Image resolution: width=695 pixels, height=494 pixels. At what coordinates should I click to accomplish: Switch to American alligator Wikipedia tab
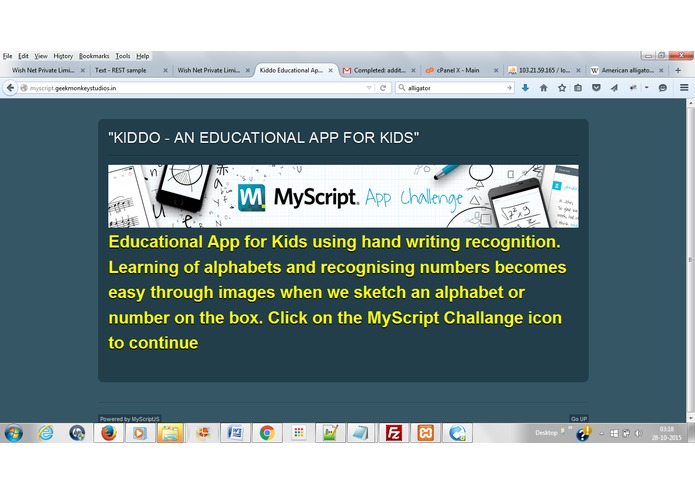[627, 70]
